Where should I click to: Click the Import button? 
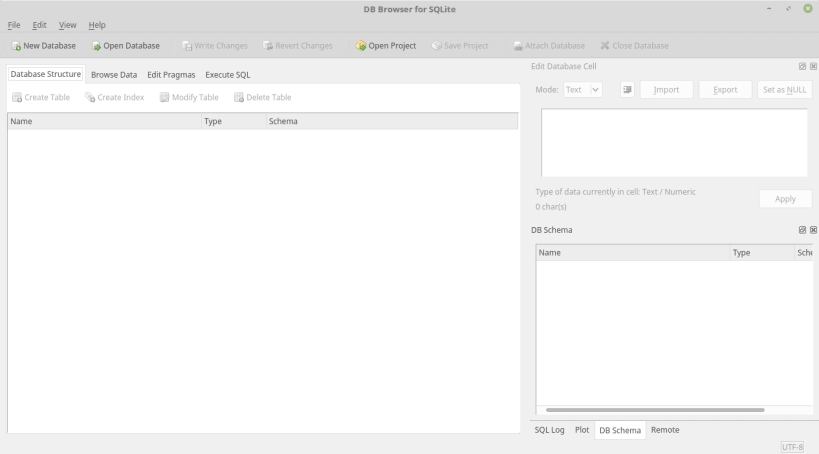pyautogui.click(x=666, y=90)
